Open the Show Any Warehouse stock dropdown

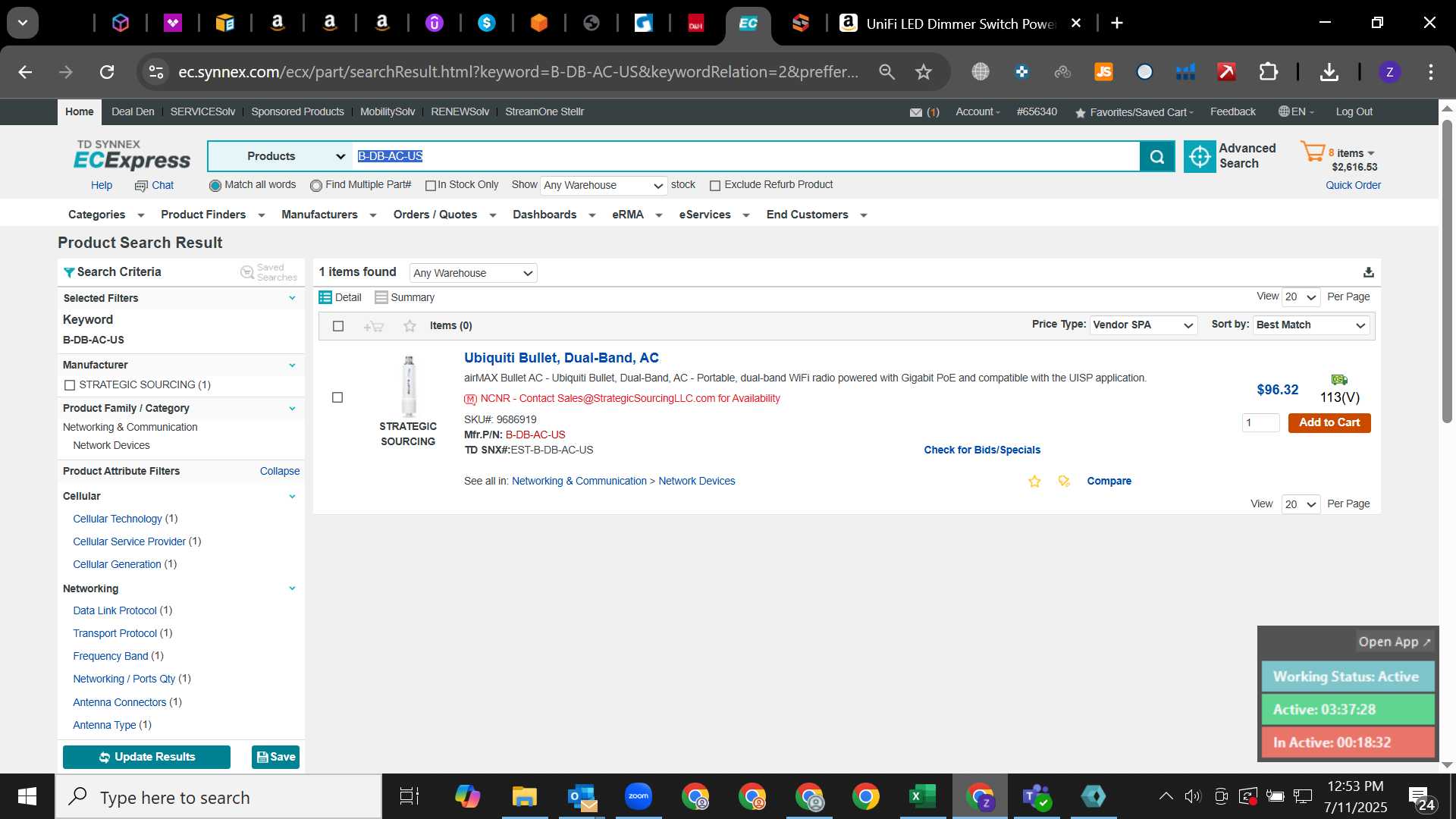[604, 186]
